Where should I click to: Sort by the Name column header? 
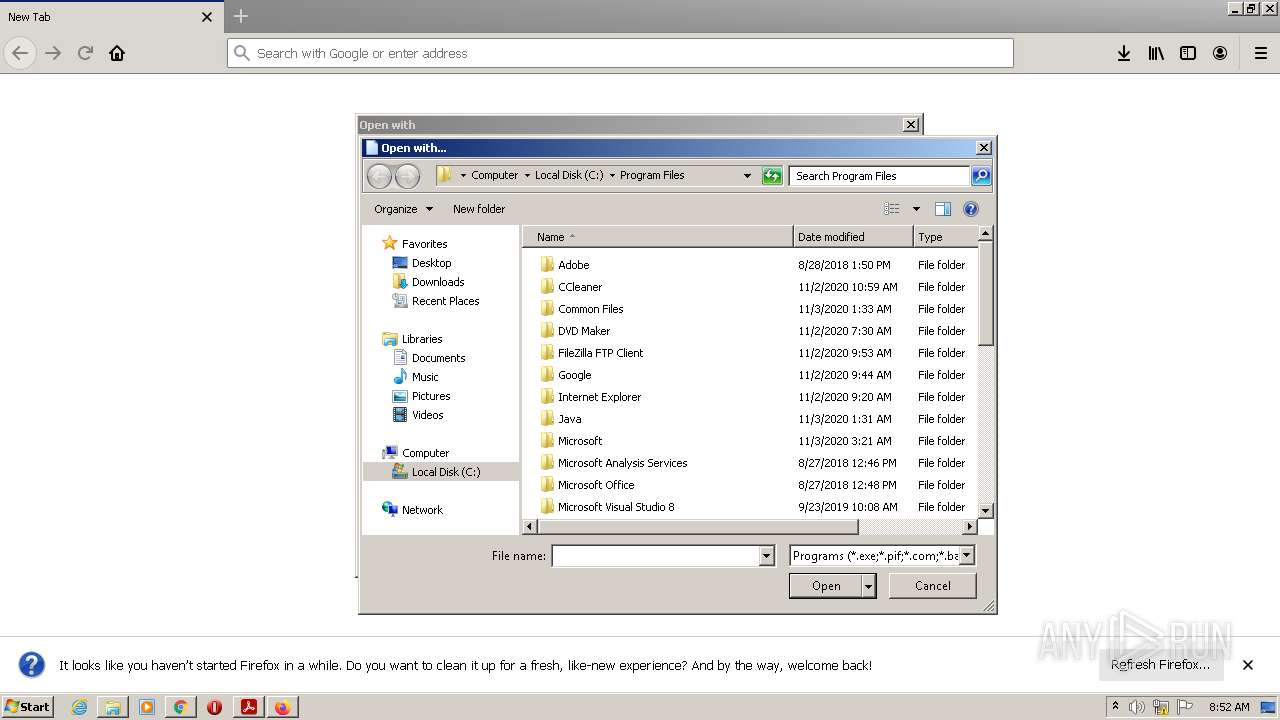658,237
